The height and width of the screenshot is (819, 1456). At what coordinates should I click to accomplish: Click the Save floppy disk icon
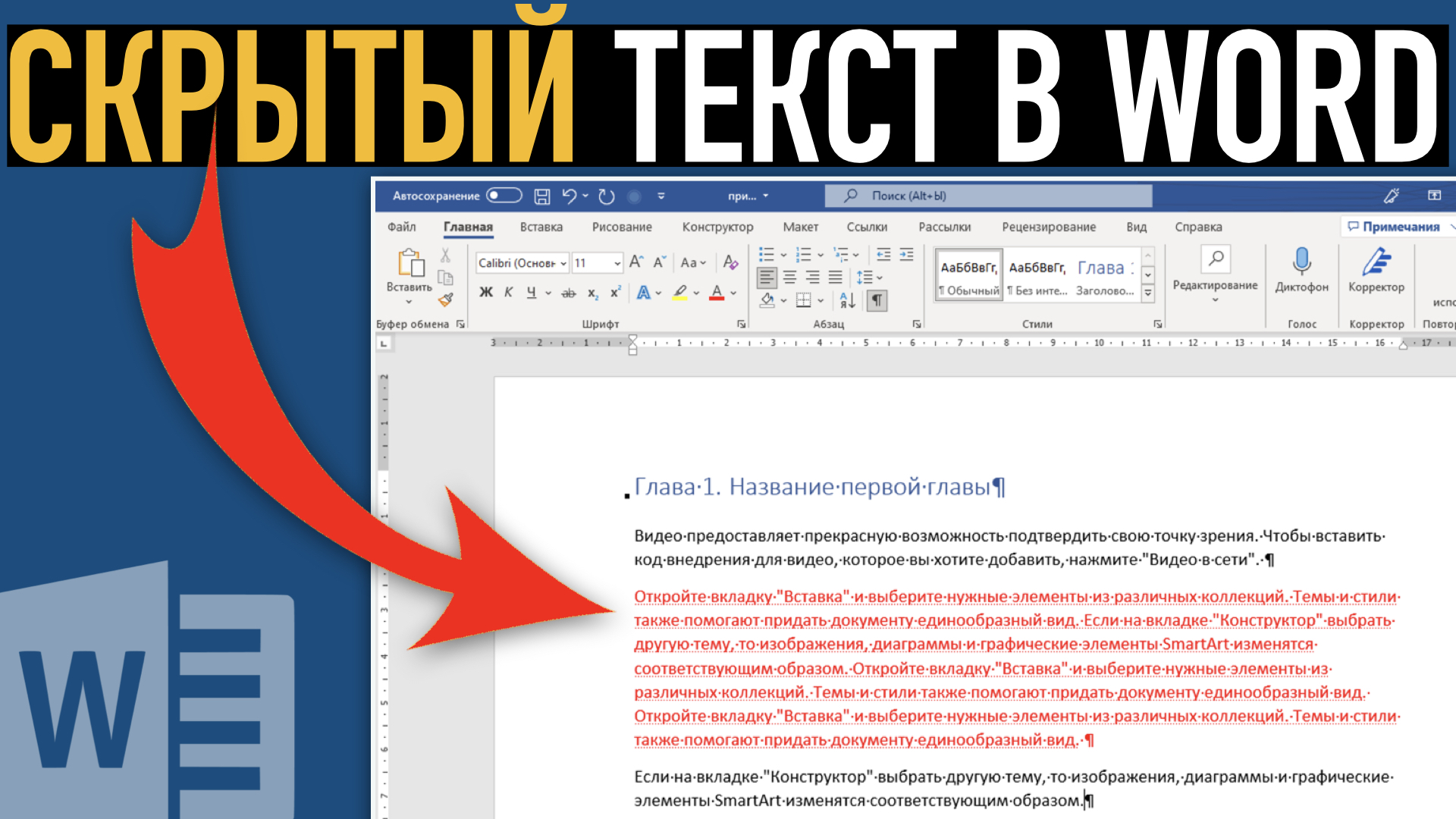(542, 196)
